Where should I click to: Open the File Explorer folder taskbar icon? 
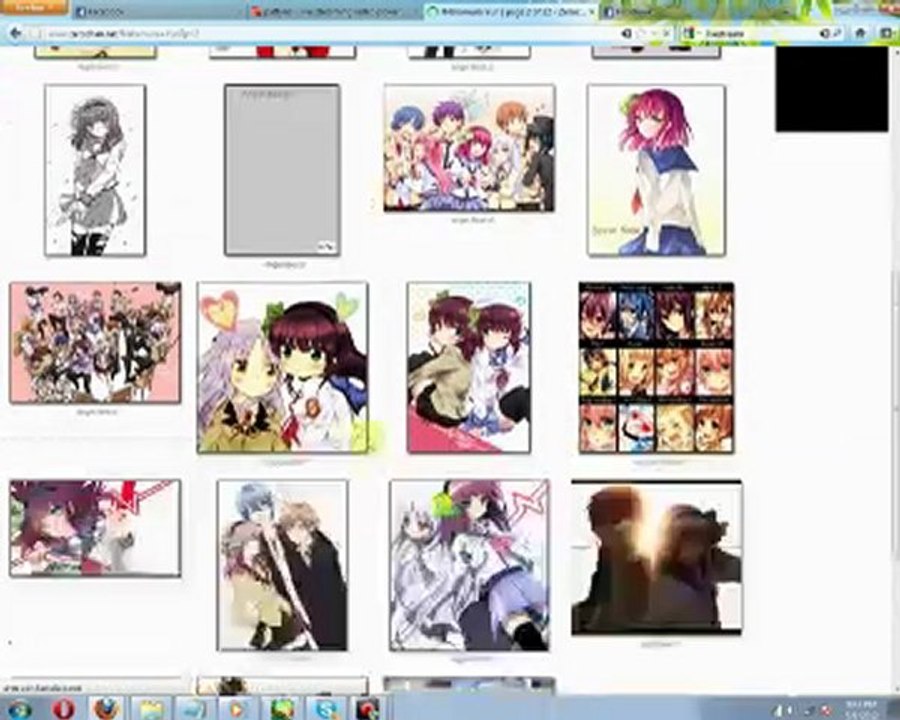click(x=150, y=709)
